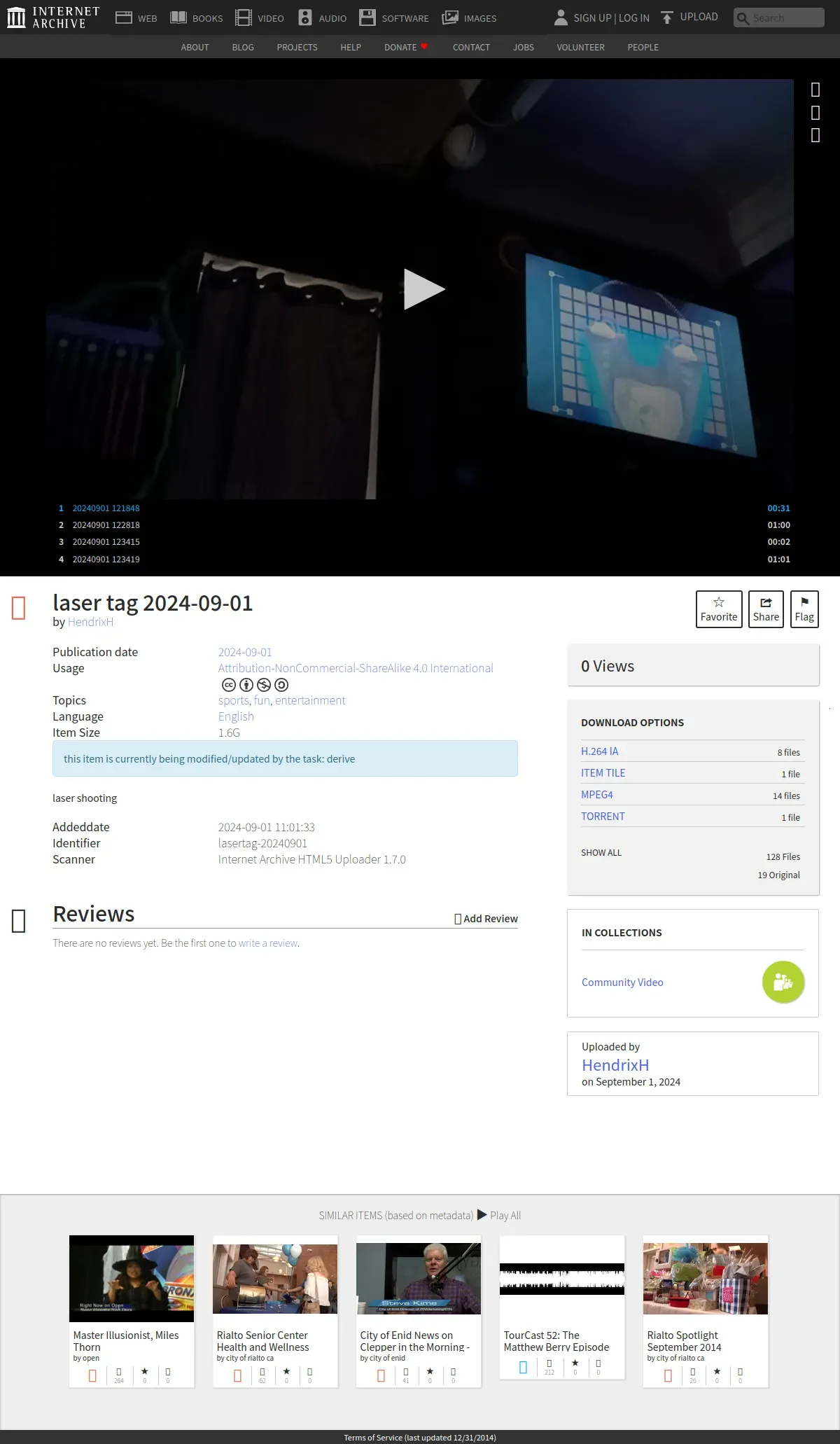
Task: Open the Images section icon
Action: [450, 18]
